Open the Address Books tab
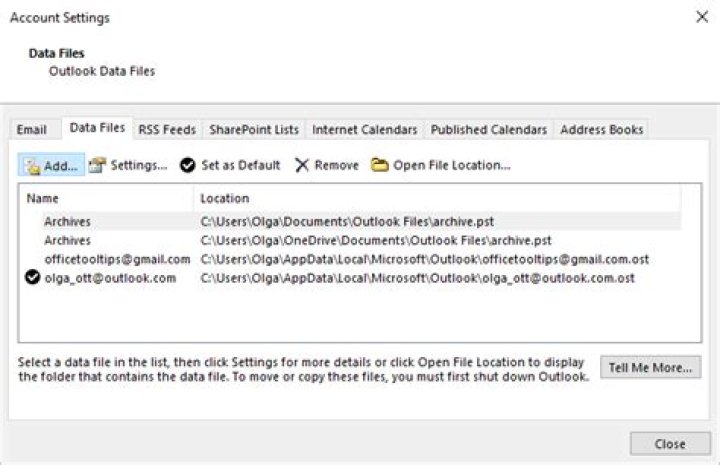The width and height of the screenshot is (720, 465). (x=602, y=129)
